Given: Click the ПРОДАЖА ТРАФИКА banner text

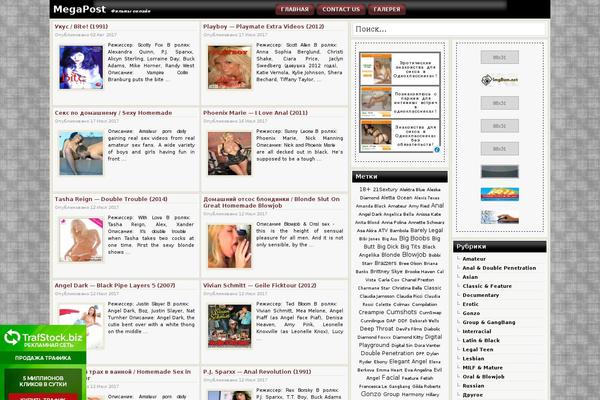Looking at the screenshot, I should [x=43, y=358].
